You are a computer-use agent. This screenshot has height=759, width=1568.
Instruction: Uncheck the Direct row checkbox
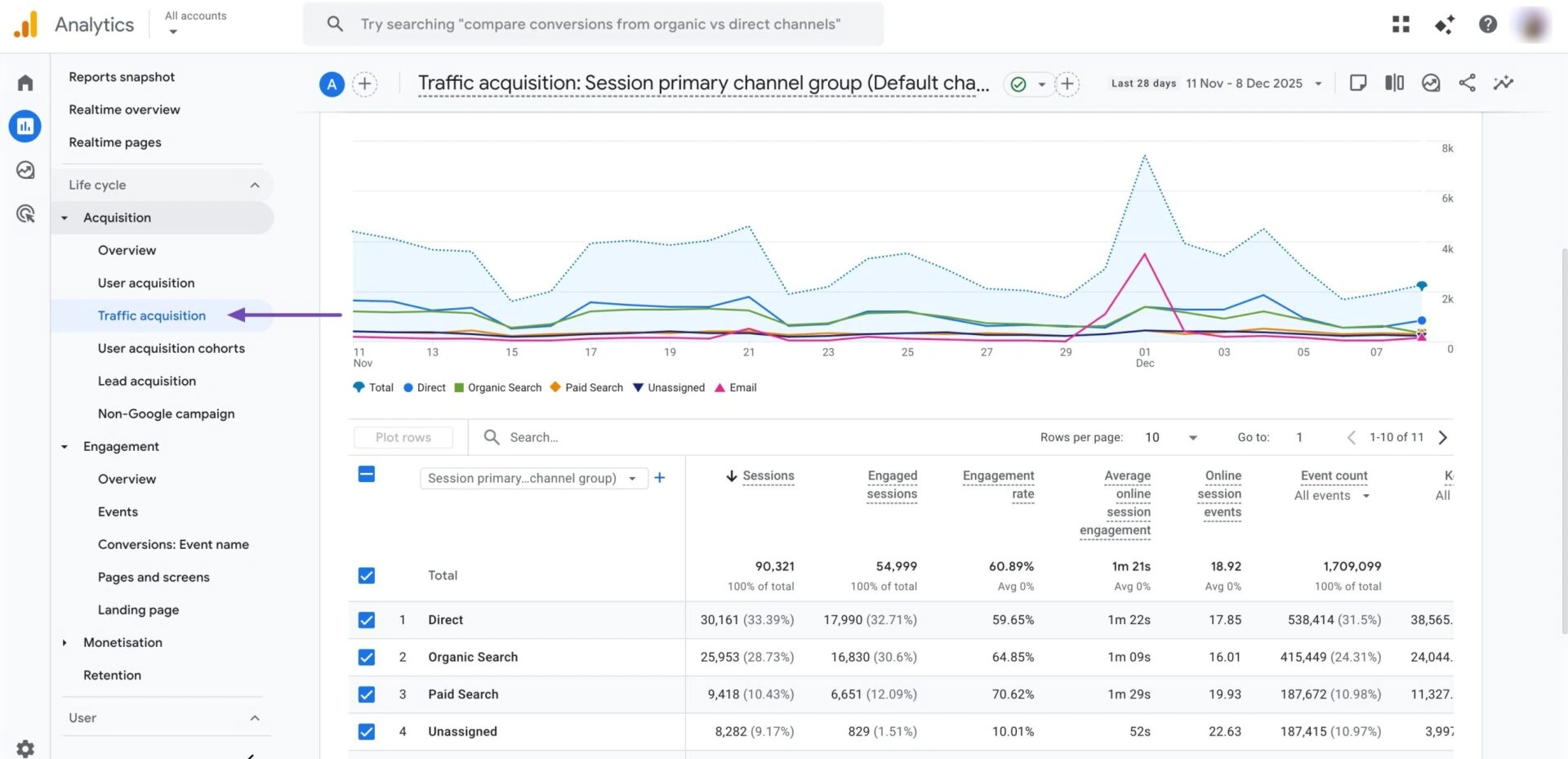click(x=367, y=620)
